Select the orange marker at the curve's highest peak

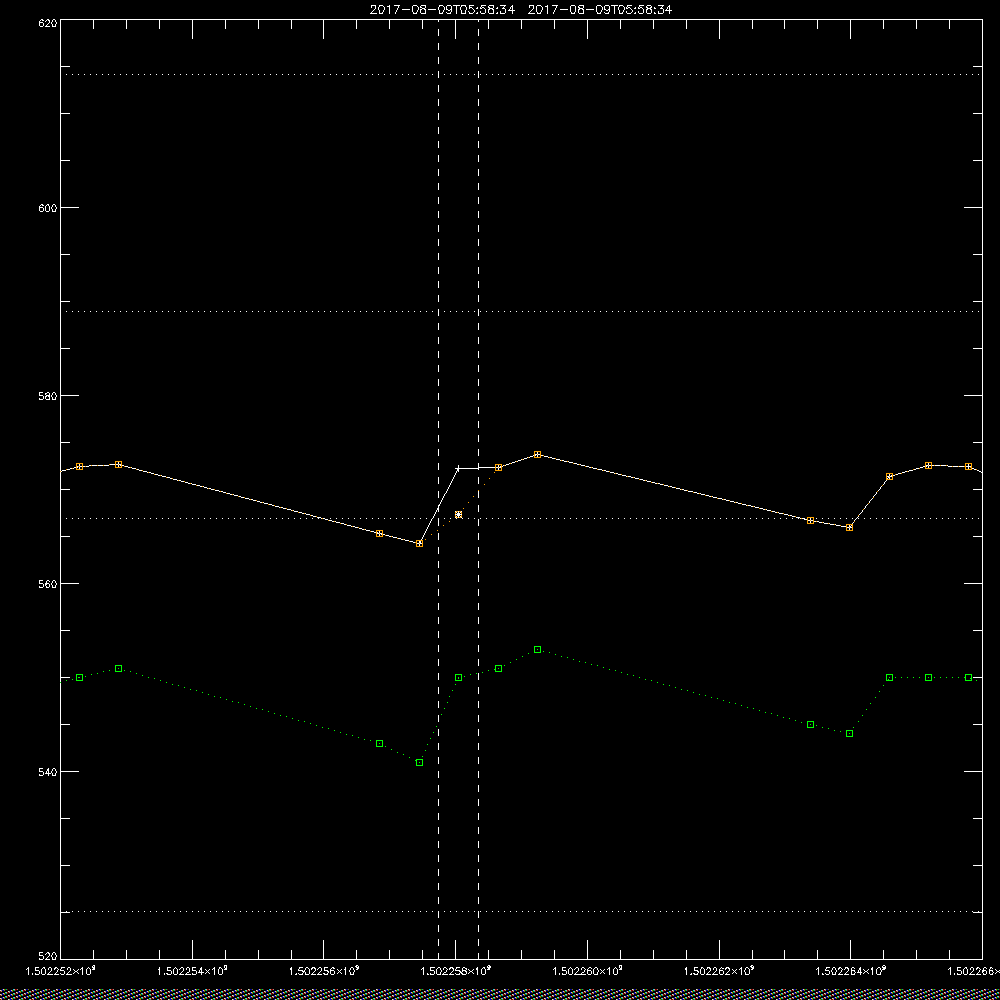click(x=538, y=455)
